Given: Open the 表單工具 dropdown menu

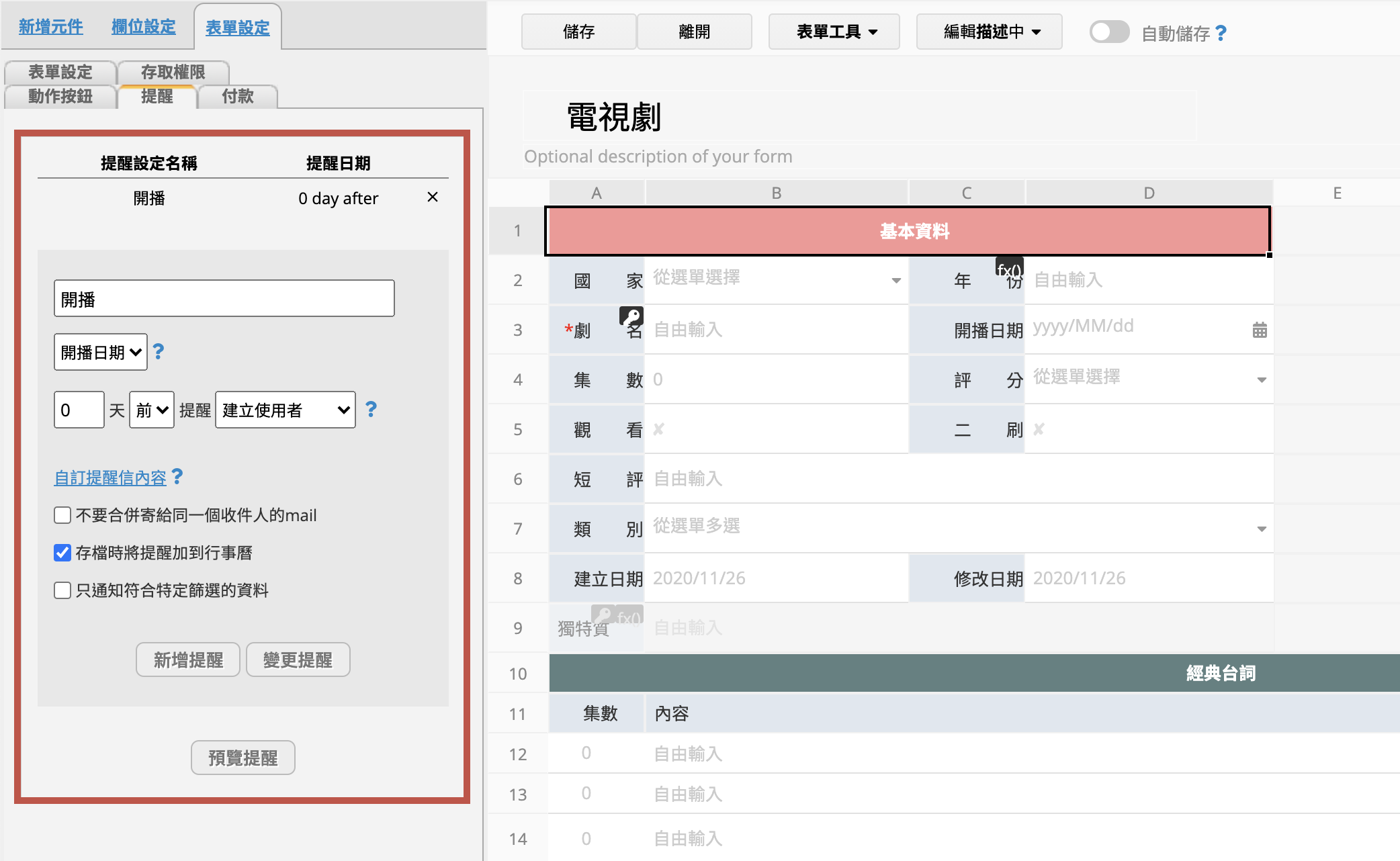Looking at the screenshot, I should coord(835,32).
